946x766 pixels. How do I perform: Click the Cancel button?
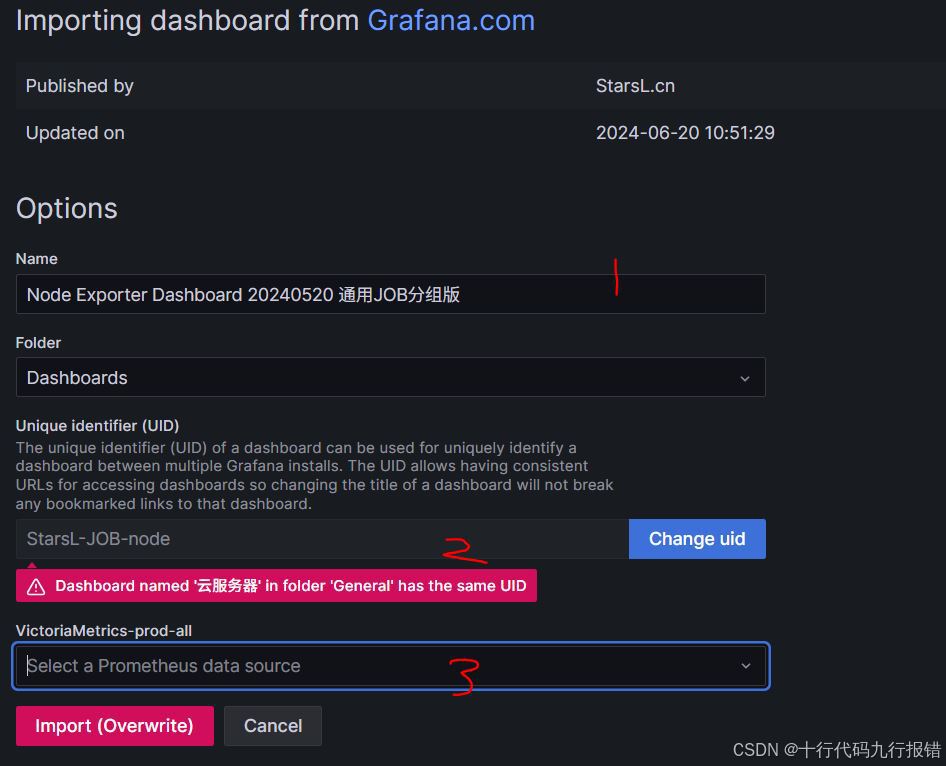tap(273, 726)
